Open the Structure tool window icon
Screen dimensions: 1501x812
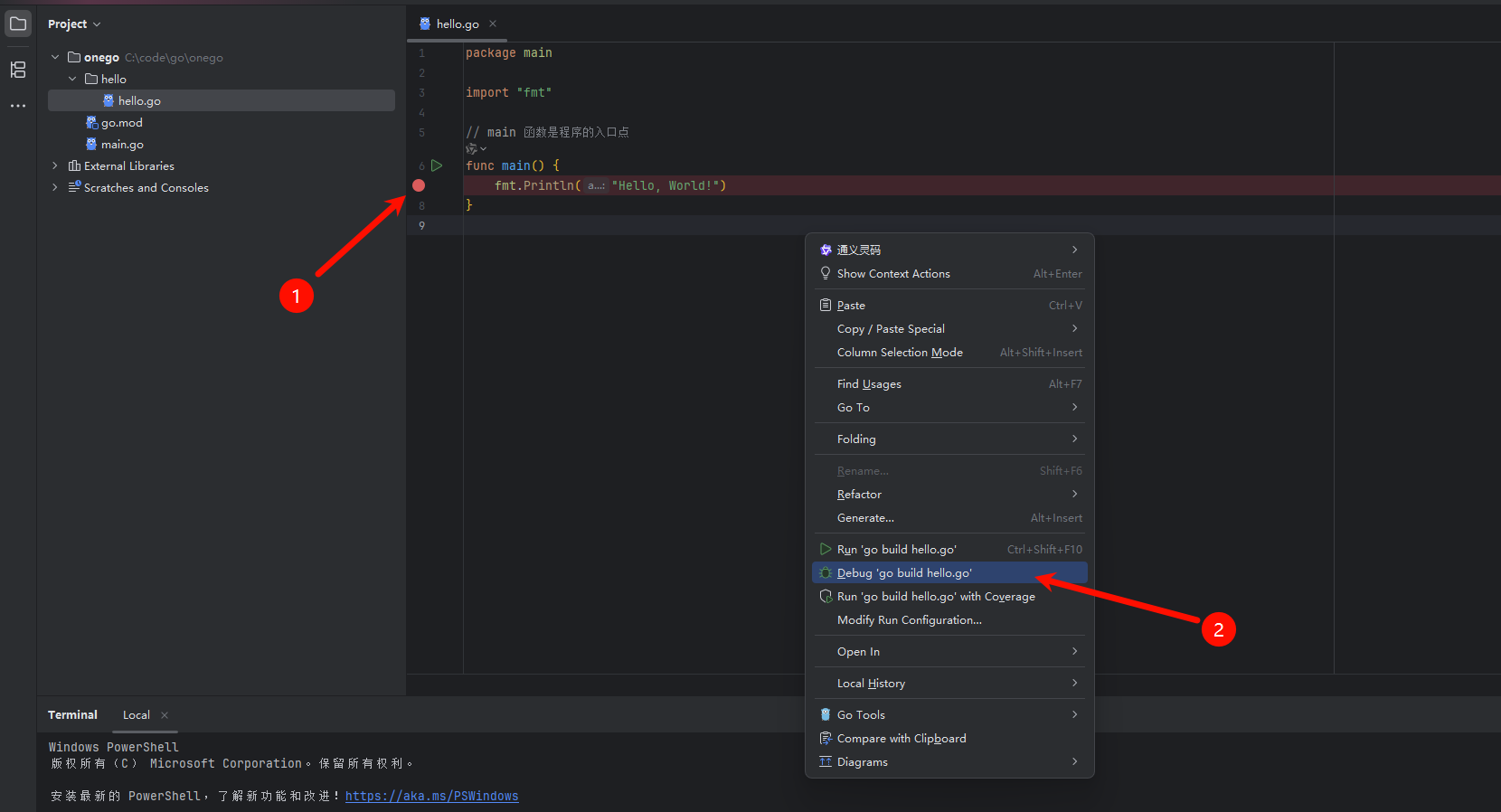(18, 70)
